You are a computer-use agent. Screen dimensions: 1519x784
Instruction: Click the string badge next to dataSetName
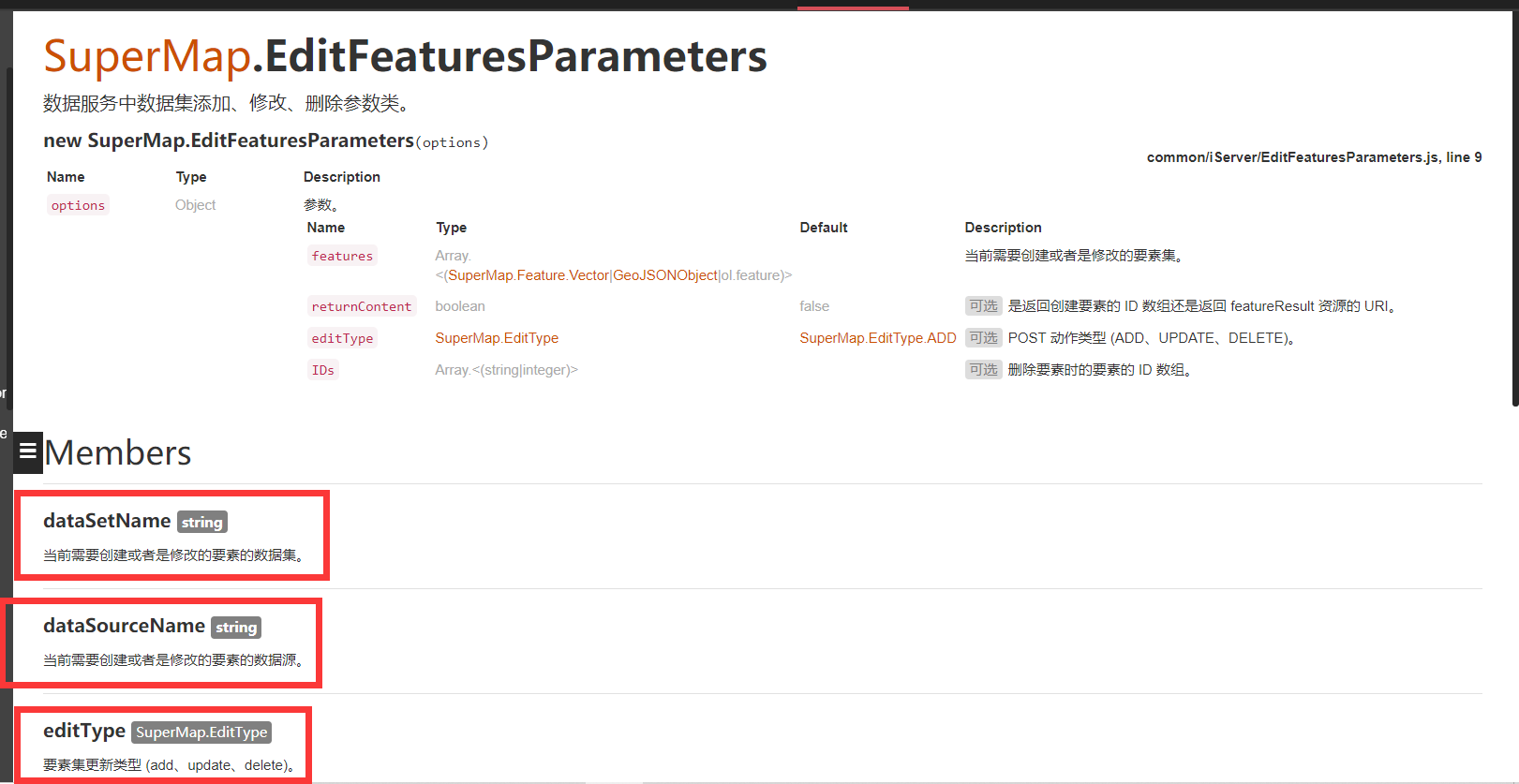(202, 522)
